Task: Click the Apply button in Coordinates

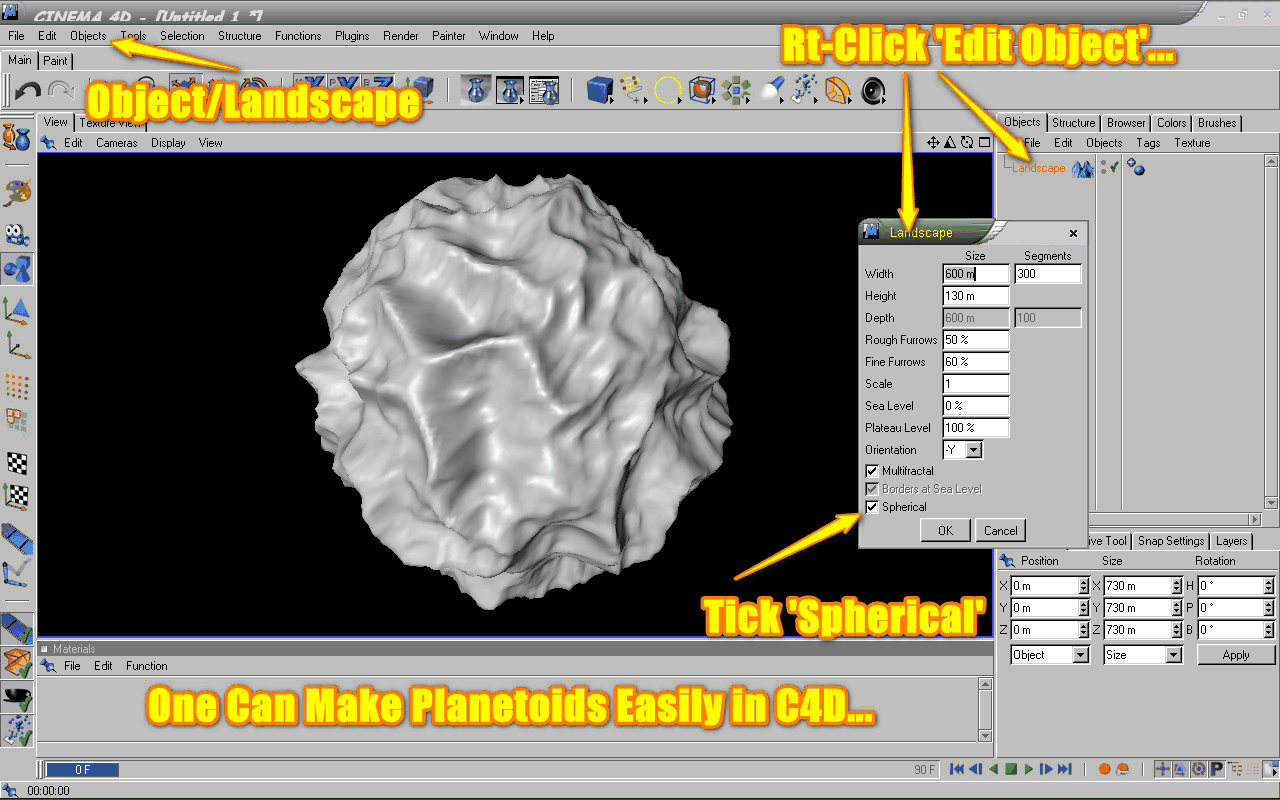Action: click(1236, 655)
